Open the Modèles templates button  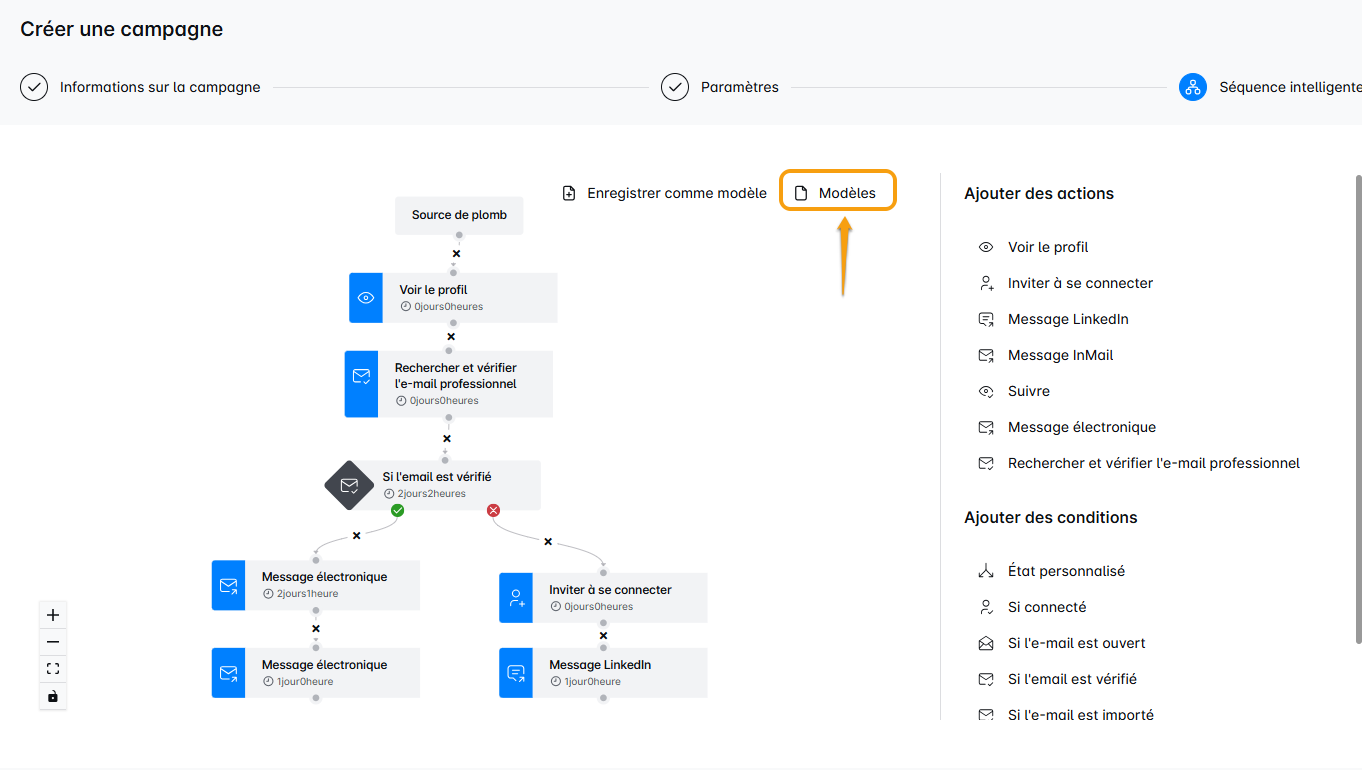point(837,193)
